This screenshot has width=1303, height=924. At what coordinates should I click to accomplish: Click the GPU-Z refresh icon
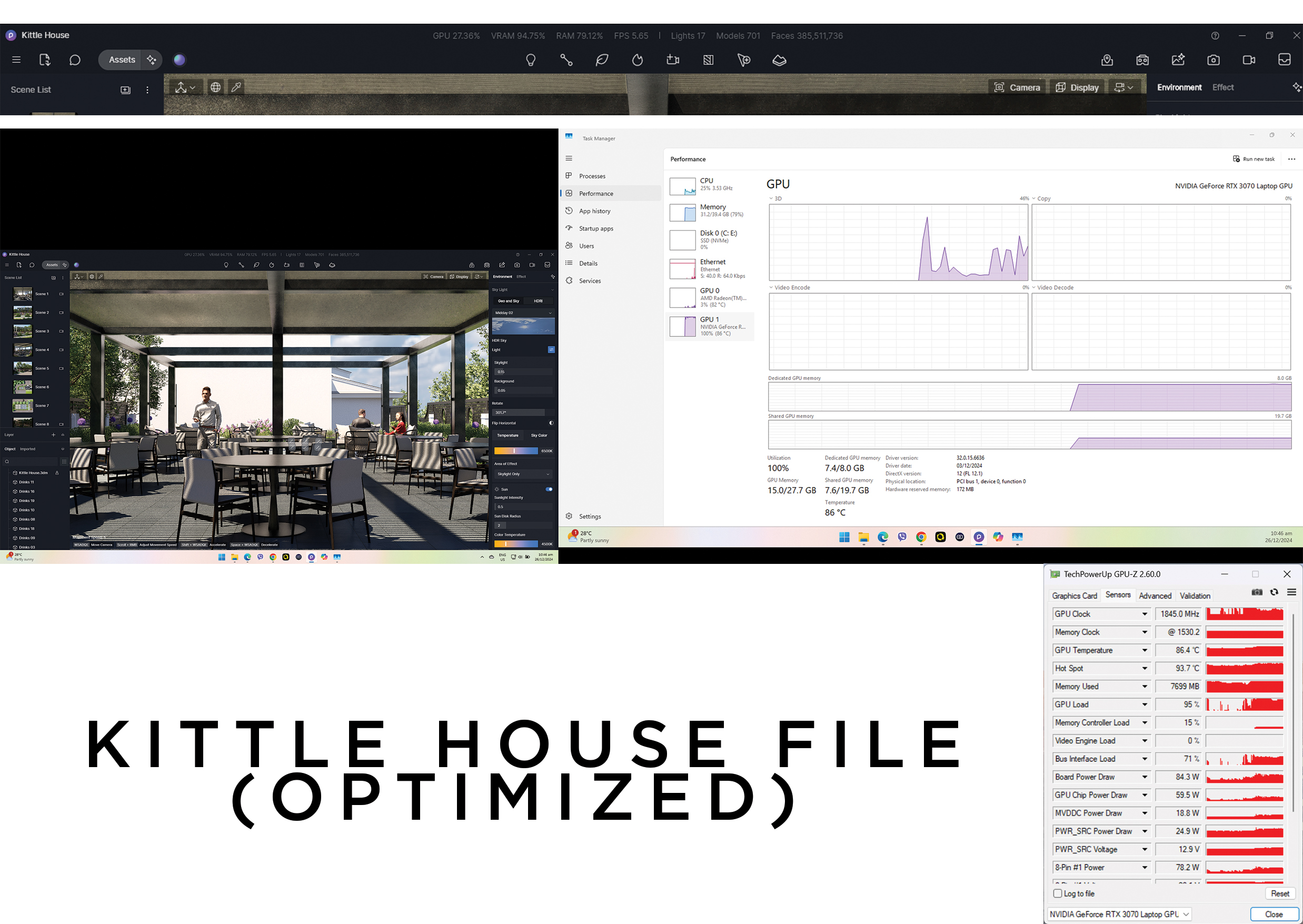[1275, 592]
